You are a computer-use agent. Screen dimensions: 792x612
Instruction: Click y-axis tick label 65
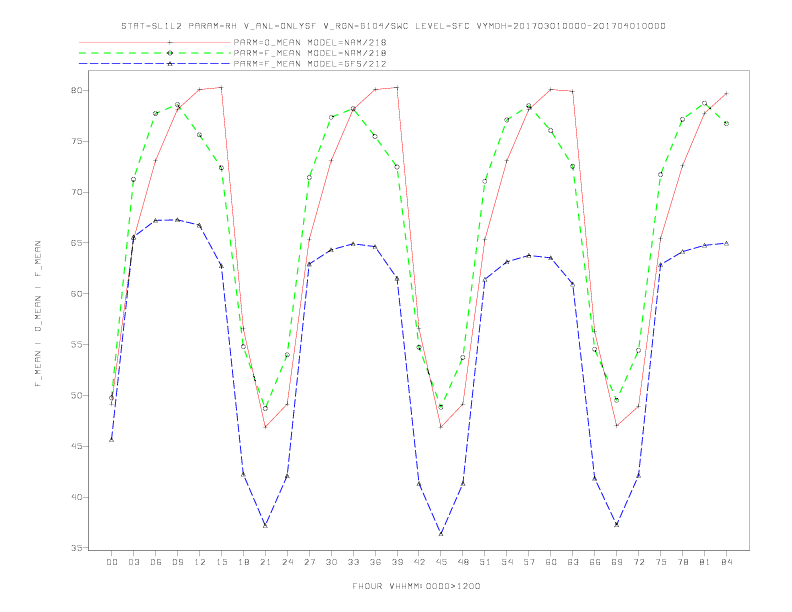[76, 243]
